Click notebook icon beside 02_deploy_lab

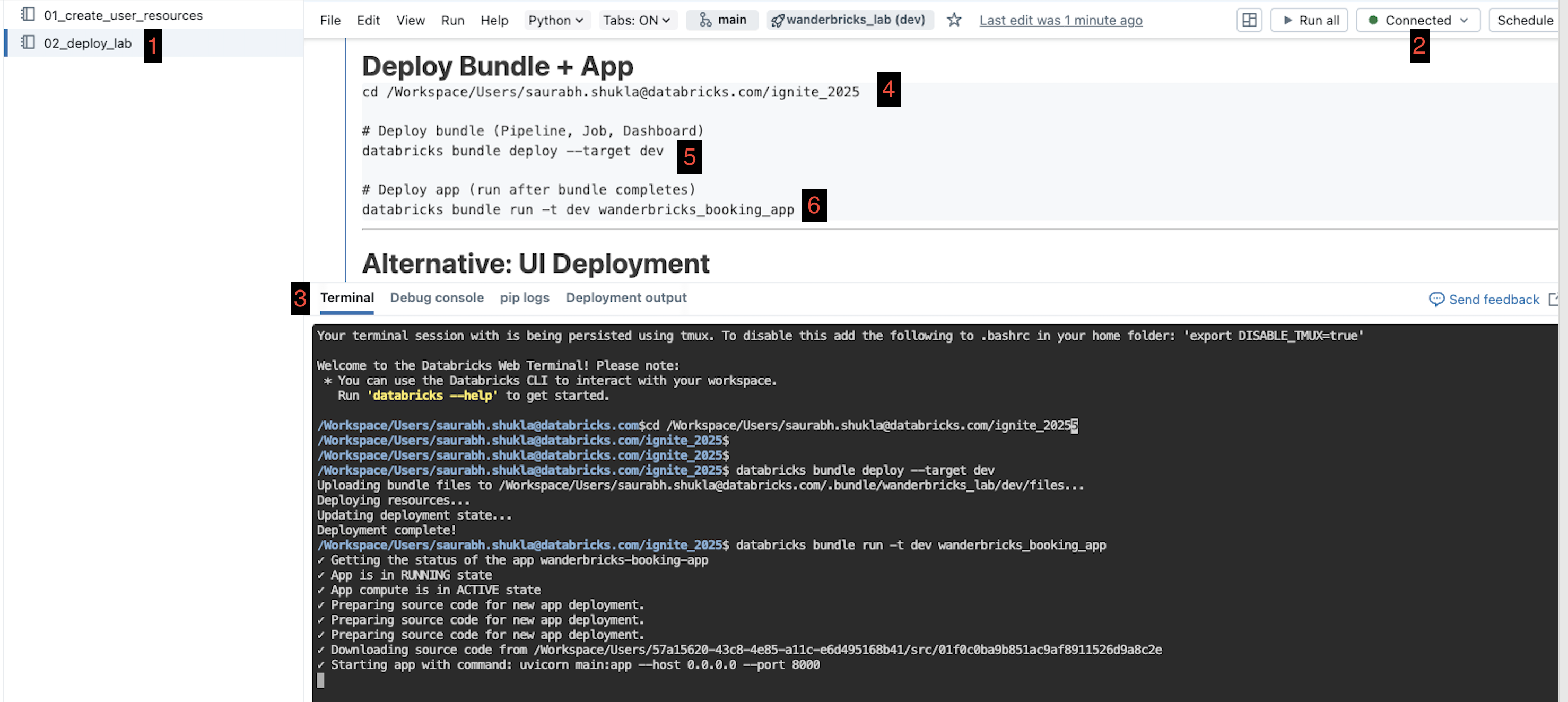pos(28,42)
